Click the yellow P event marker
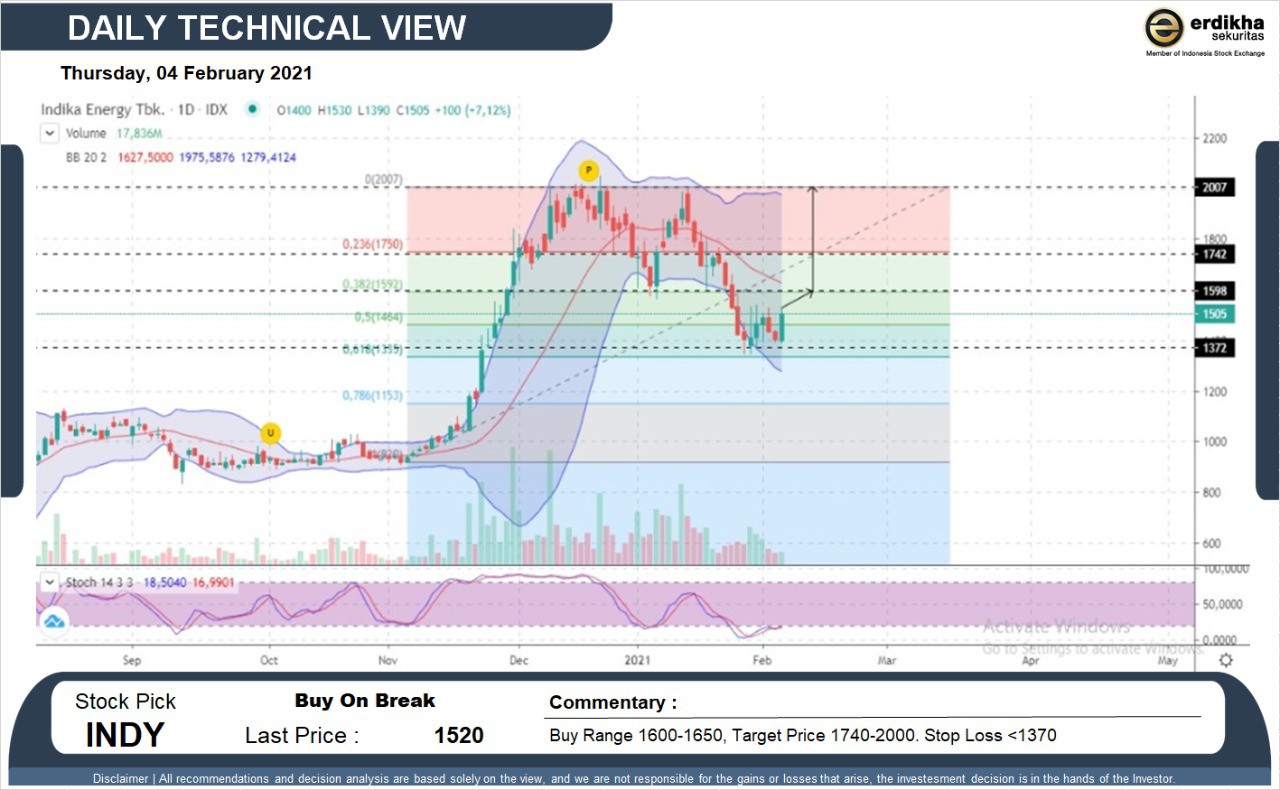This screenshot has width=1280, height=790. (x=589, y=170)
